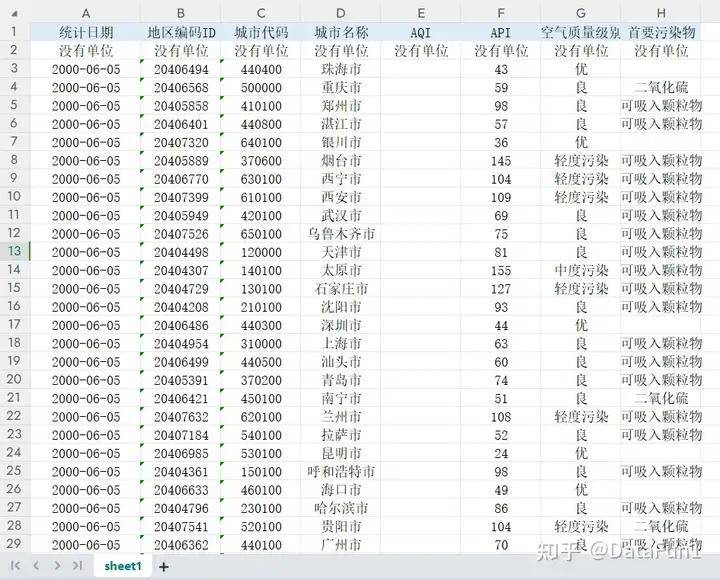Select city code cell 500000

[261, 87]
